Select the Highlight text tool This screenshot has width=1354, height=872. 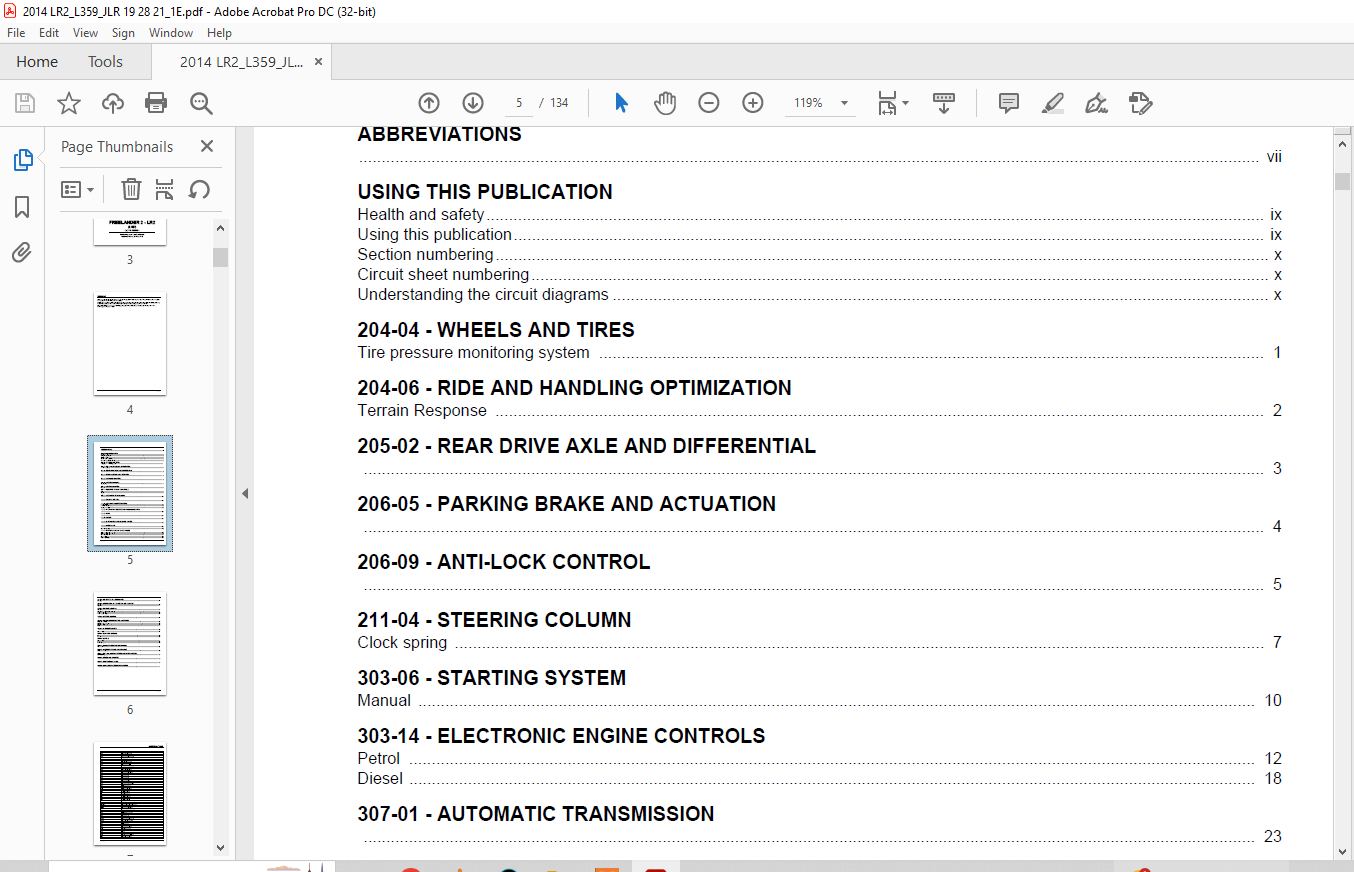click(x=1052, y=103)
